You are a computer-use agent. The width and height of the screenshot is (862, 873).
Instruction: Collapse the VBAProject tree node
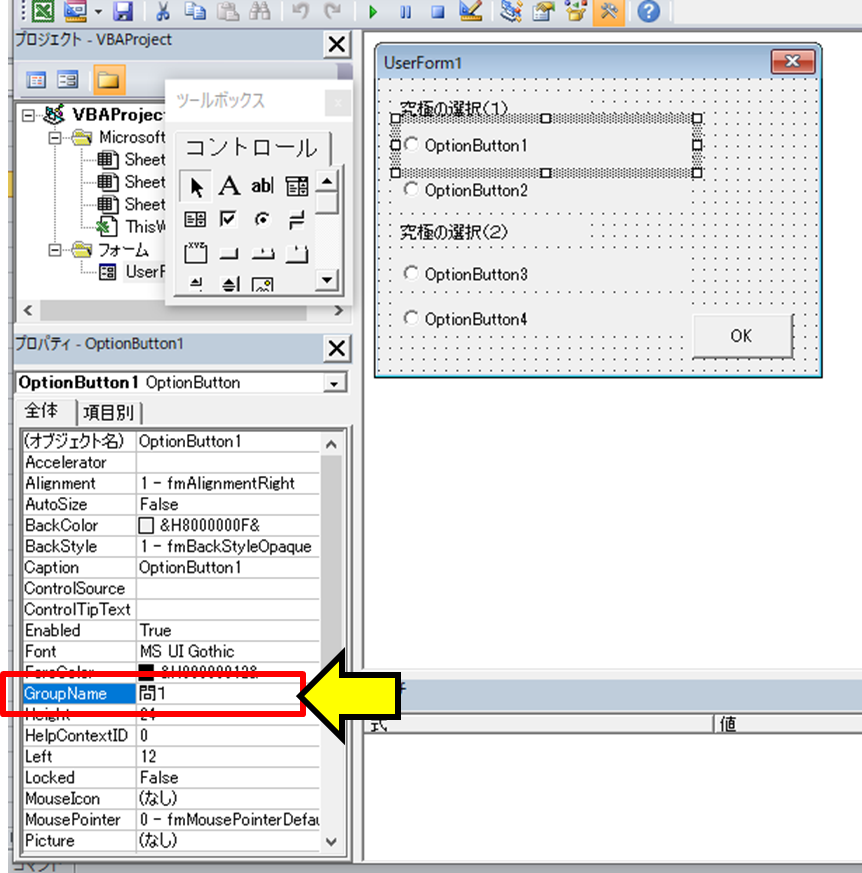pos(28,115)
